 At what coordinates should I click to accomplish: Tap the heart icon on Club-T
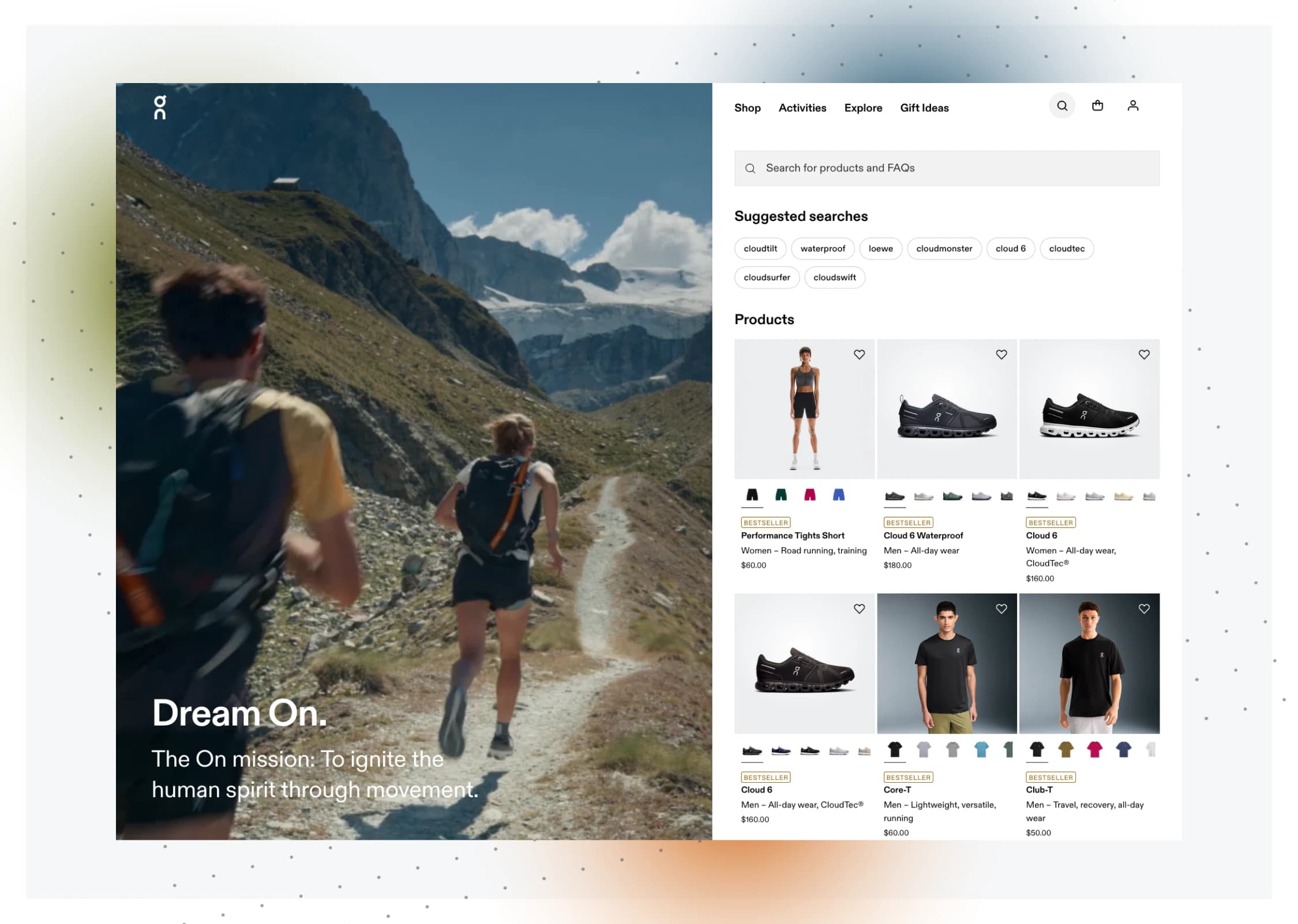click(1143, 609)
